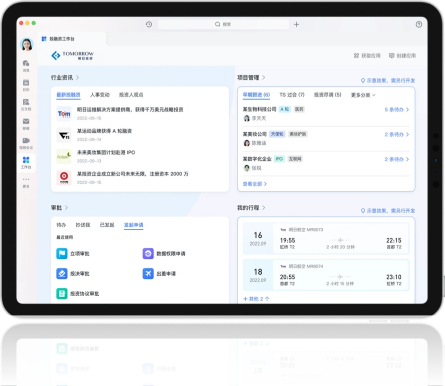Switch to the TS 过会 project tab

click(x=292, y=95)
